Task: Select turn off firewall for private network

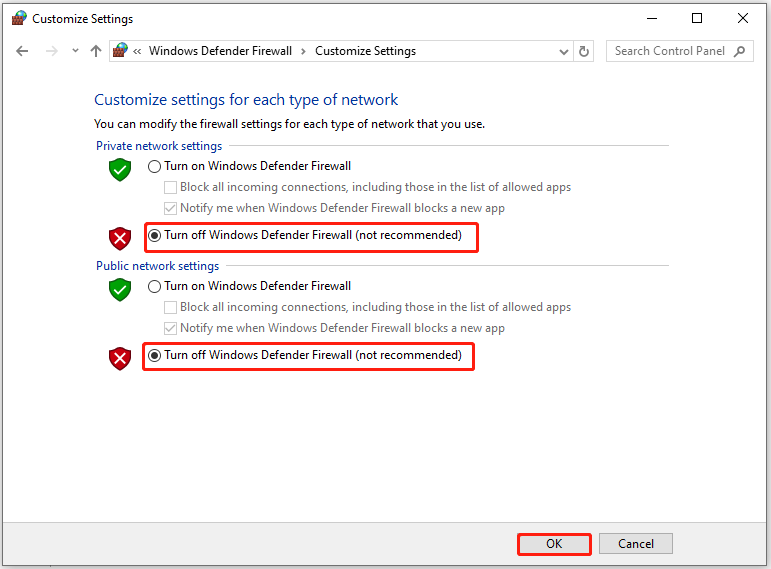Action: [x=154, y=236]
